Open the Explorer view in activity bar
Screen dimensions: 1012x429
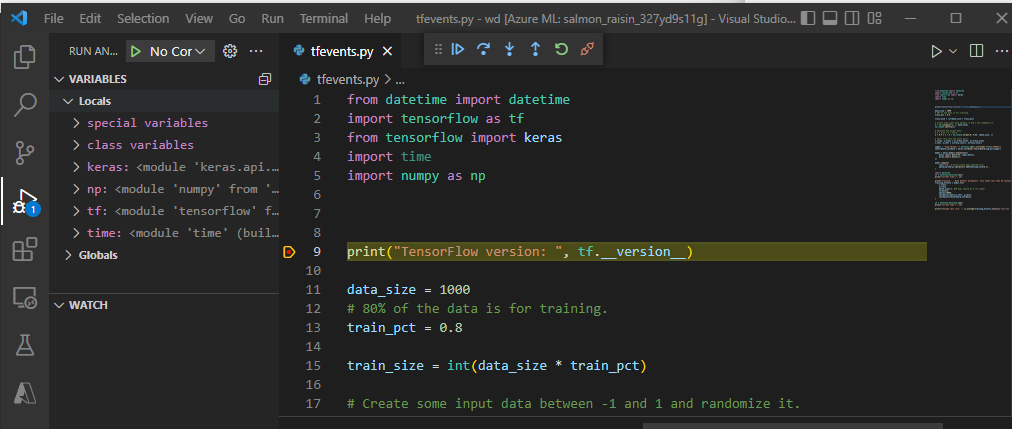(24, 56)
